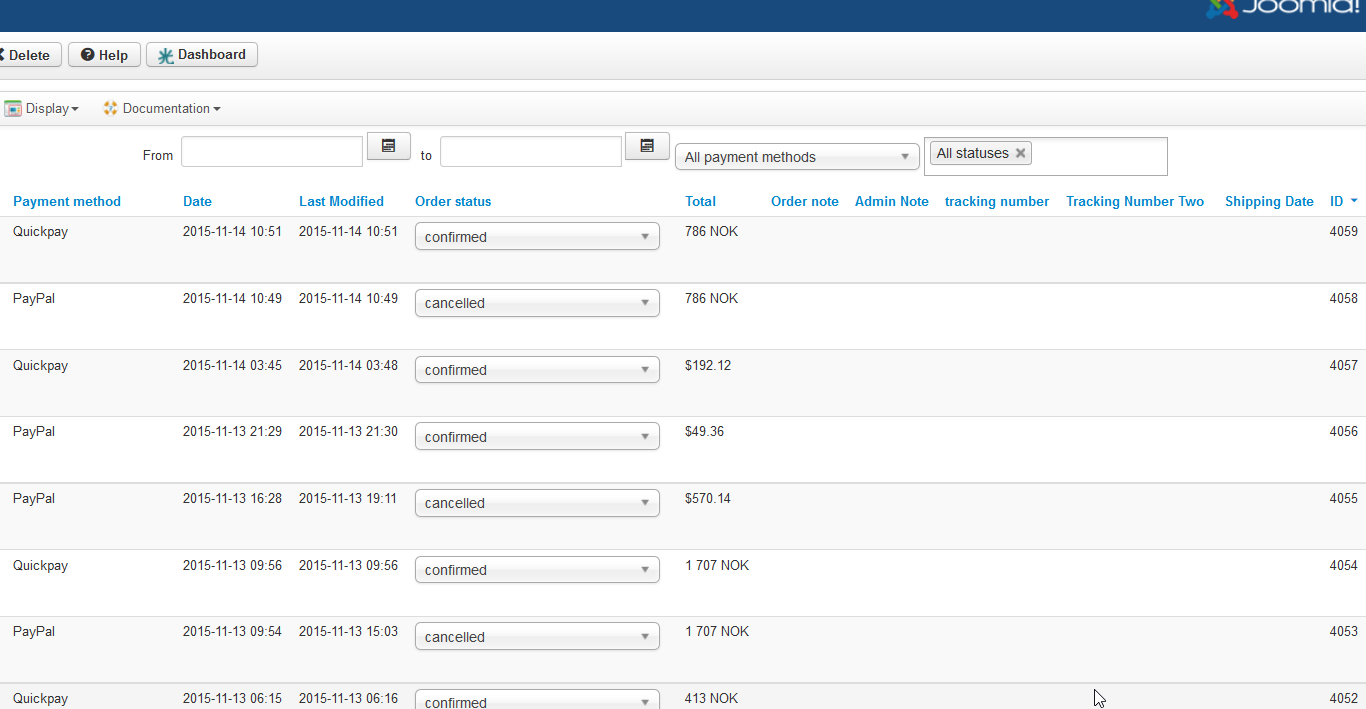This screenshot has height=709, width=1366.
Task: Click the 'to' date input field
Action: (x=531, y=152)
